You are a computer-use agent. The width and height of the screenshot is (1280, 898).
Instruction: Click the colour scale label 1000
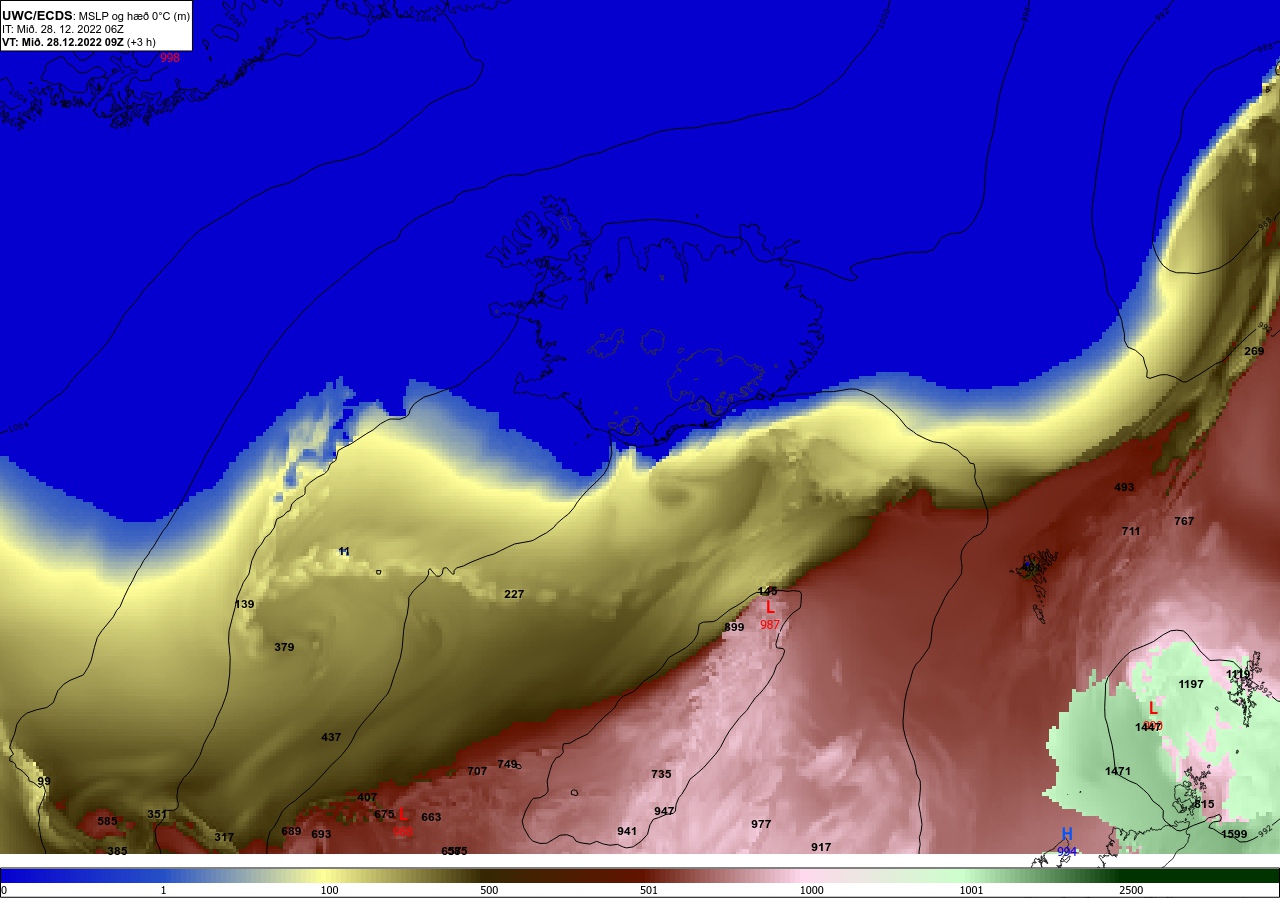(811, 890)
